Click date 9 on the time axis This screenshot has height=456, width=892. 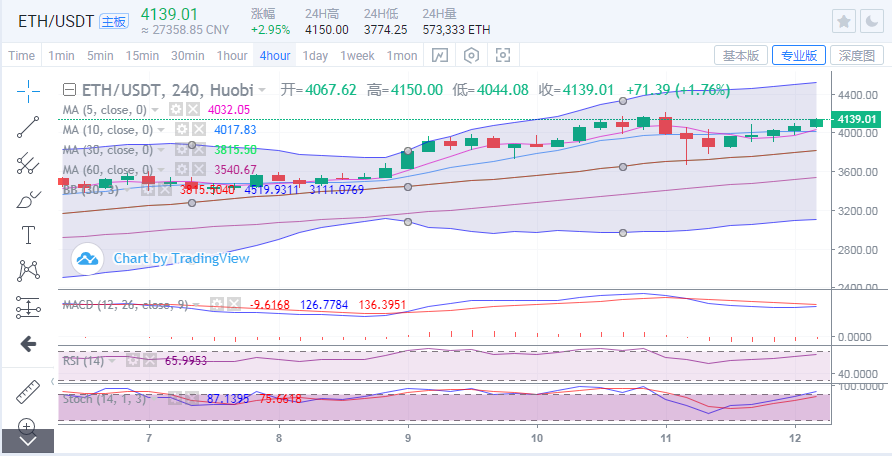coord(408,438)
